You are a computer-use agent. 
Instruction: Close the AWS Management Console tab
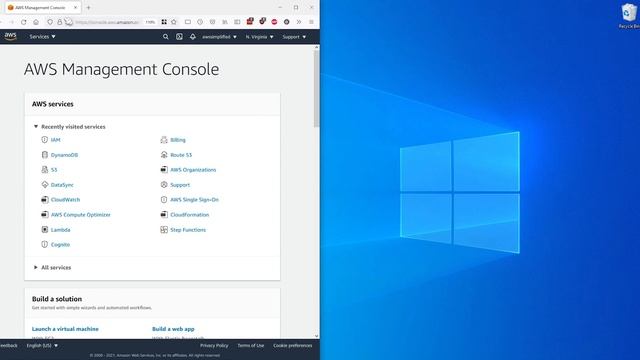pos(75,7)
